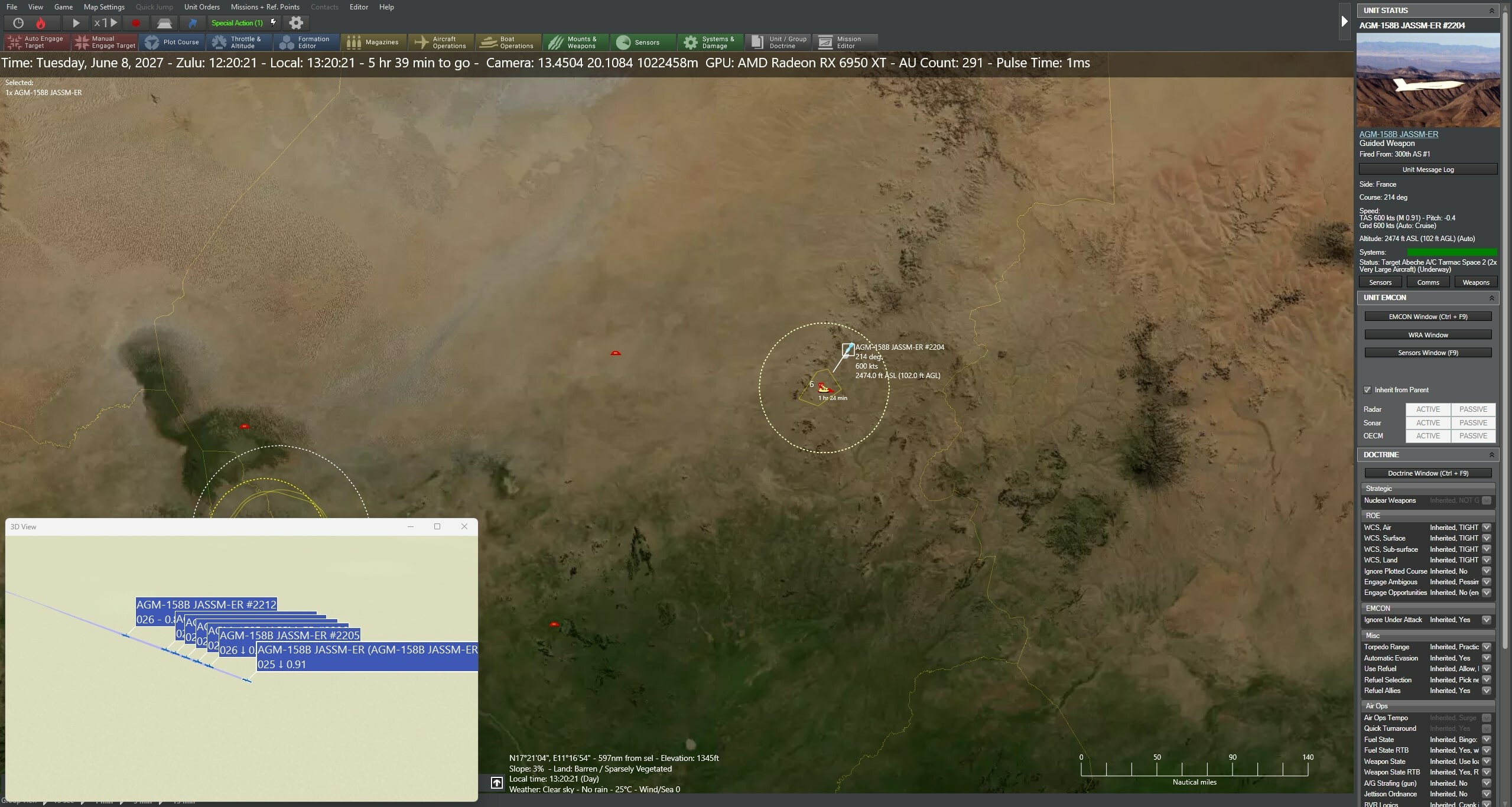Open the Magazines window
Image resolution: width=1512 pixels, height=807 pixels.
373,42
